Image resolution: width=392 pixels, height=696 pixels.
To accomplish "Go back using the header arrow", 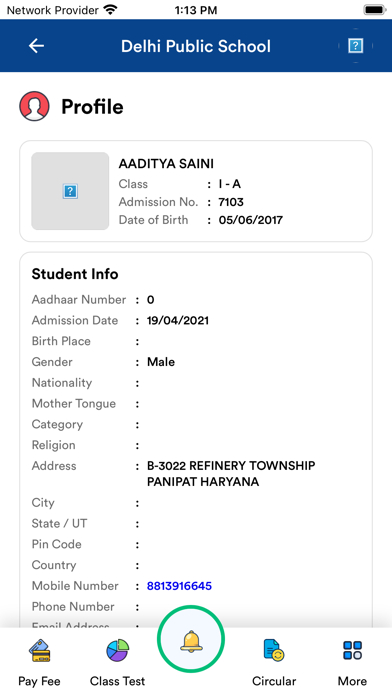I will point(36,46).
